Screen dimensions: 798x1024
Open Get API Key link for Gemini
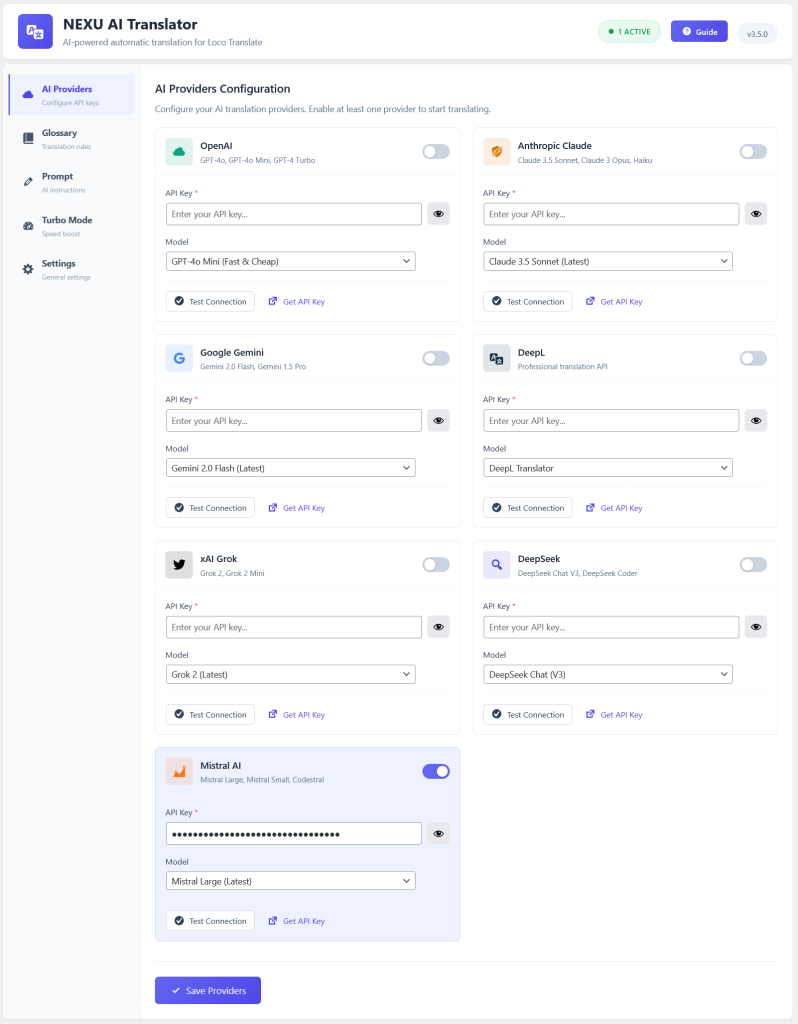tap(296, 508)
